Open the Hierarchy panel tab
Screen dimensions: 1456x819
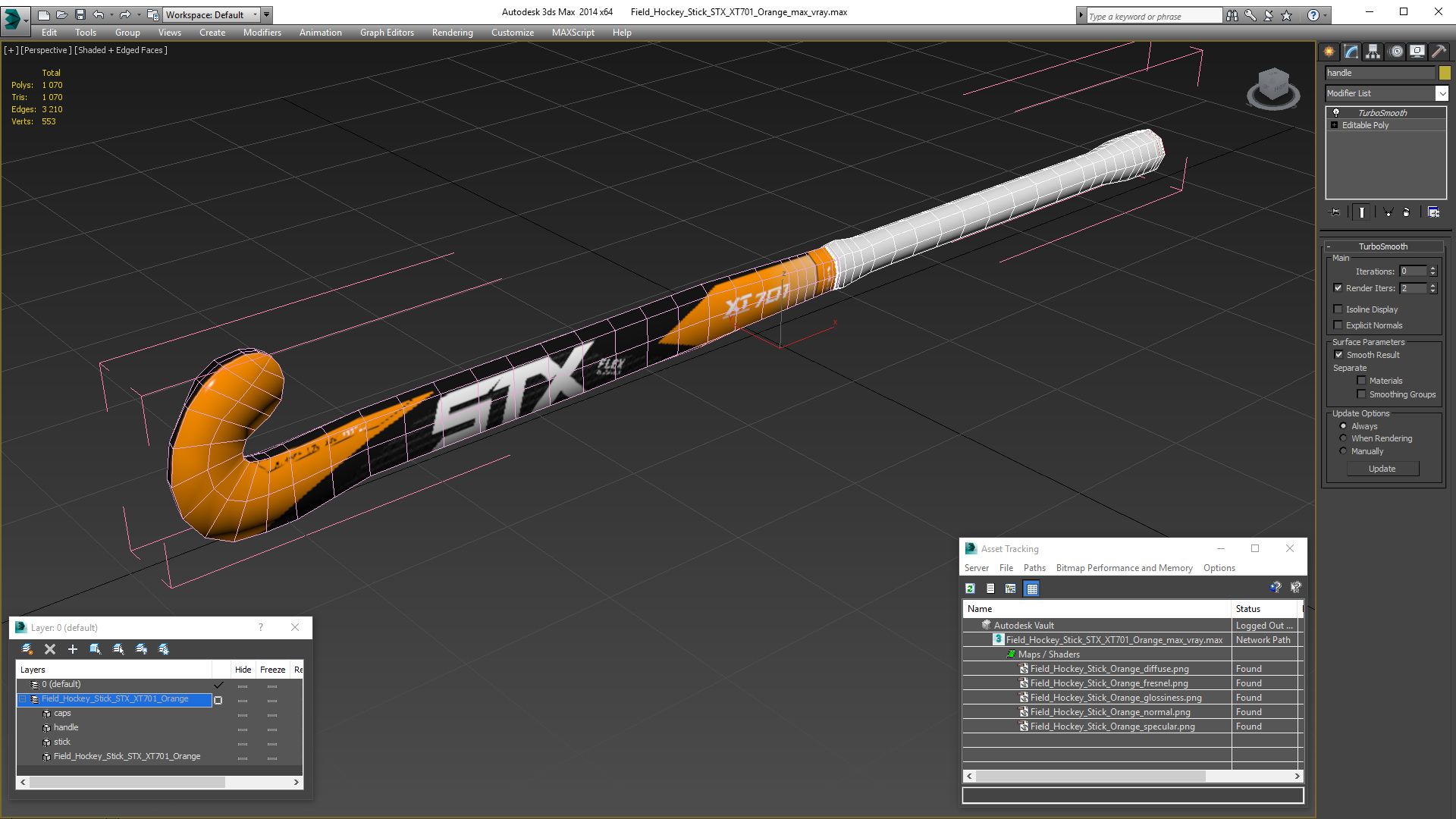[1373, 52]
